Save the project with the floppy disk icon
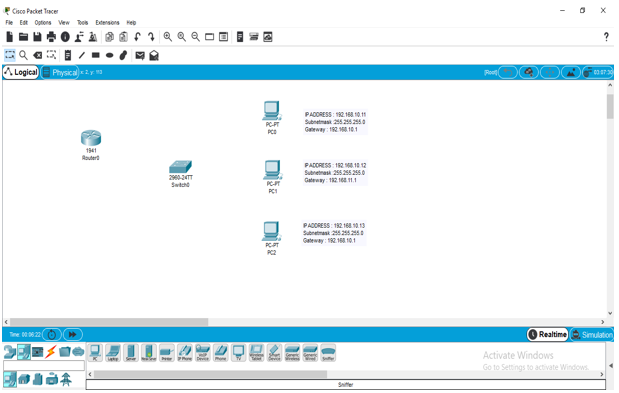This screenshot has height=393, width=619. click(x=38, y=37)
